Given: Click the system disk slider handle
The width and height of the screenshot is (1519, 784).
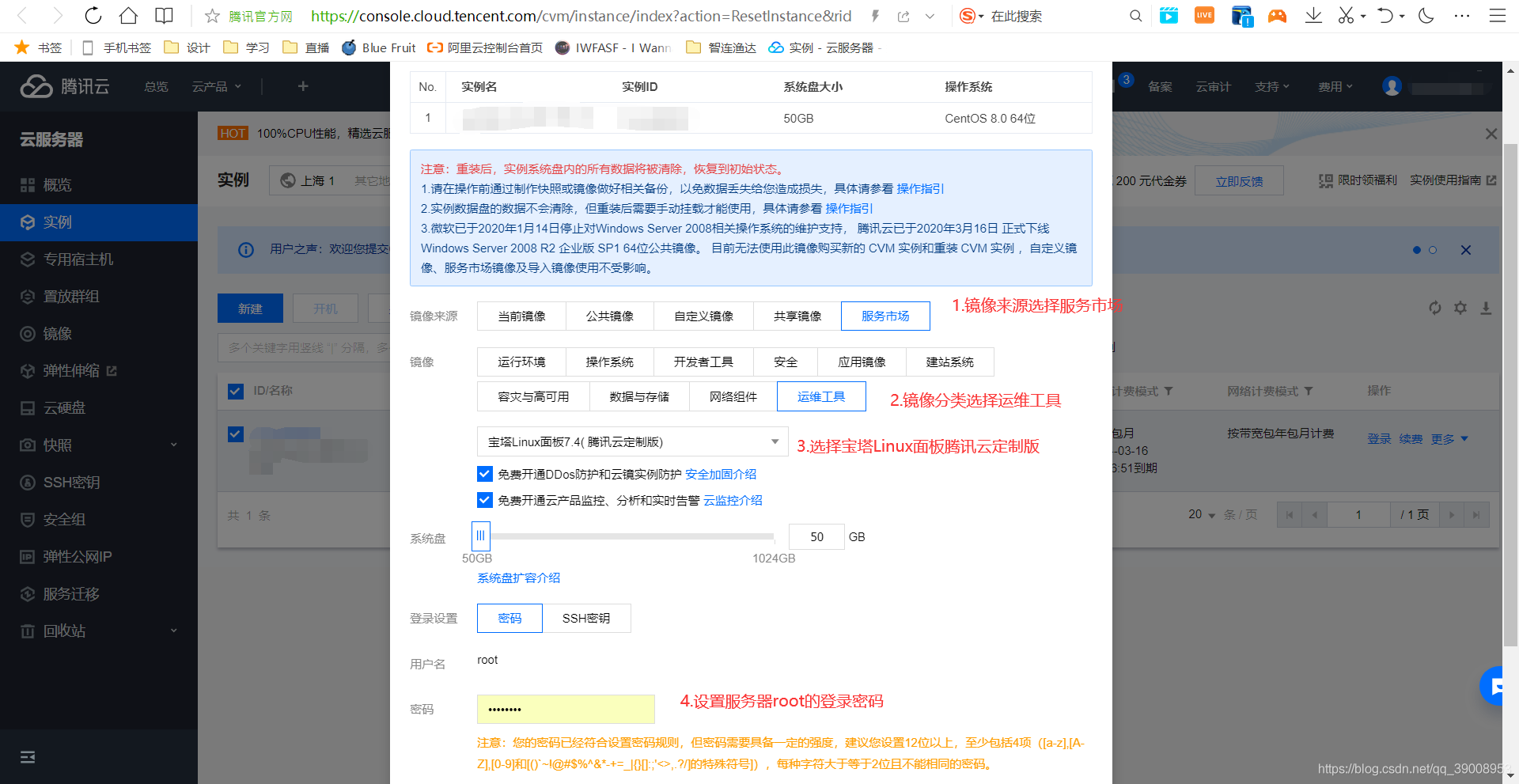Looking at the screenshot, I should pyautogui.click(x=480, y=536).
